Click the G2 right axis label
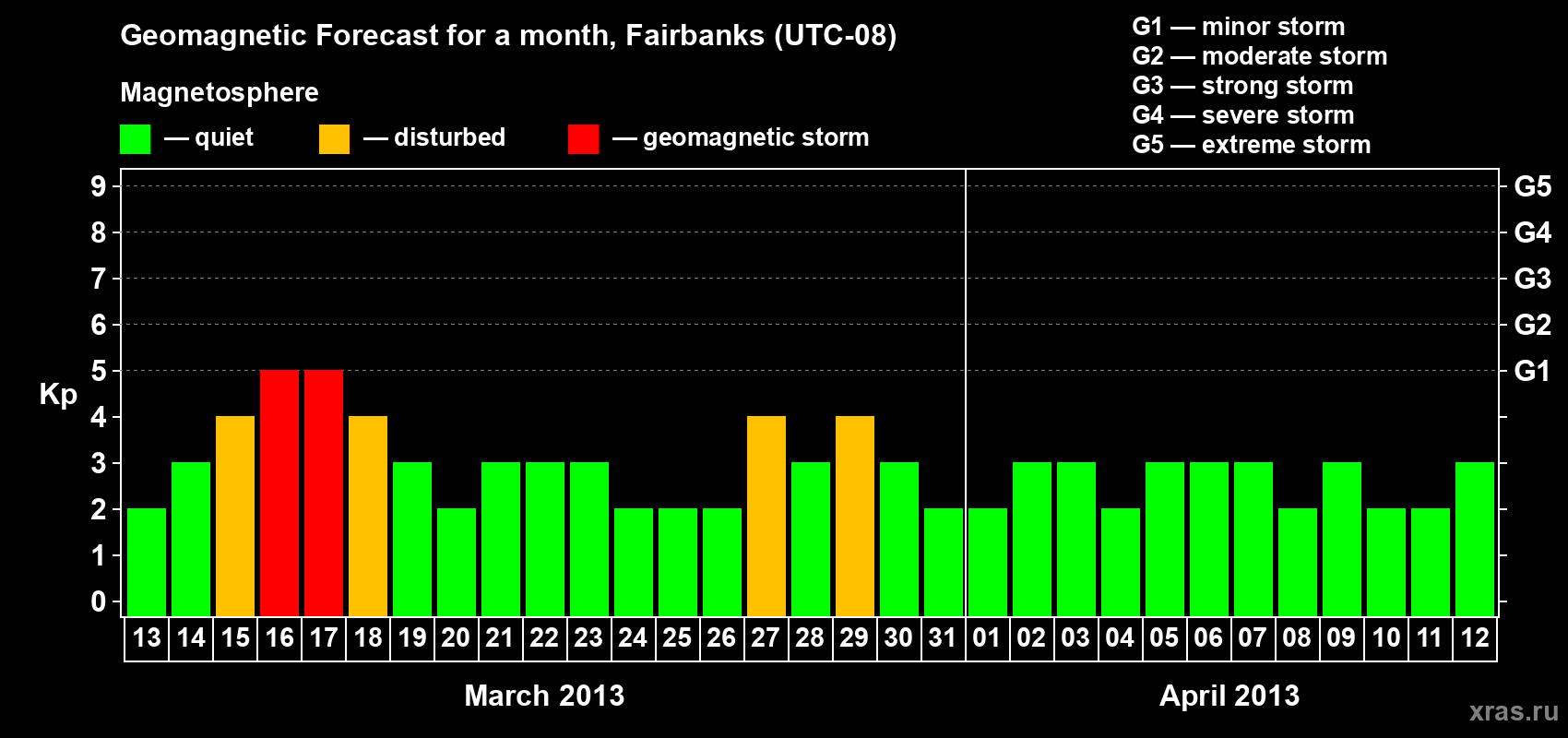The image size is (1568, 738). click(1533, 325)
